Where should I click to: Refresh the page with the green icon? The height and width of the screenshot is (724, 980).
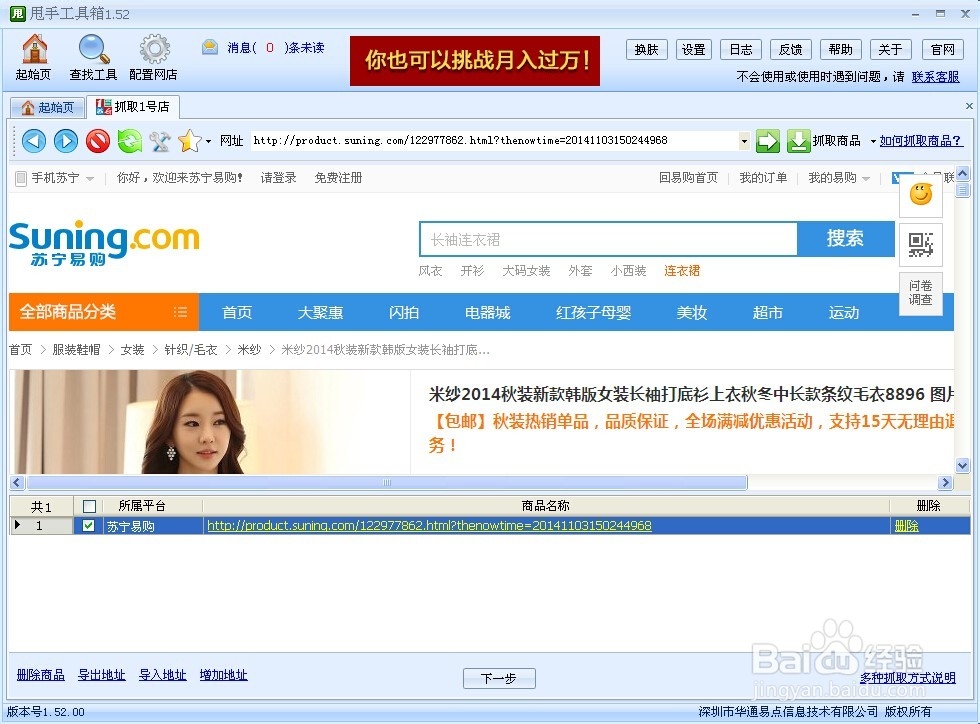(x=129, y=141)
